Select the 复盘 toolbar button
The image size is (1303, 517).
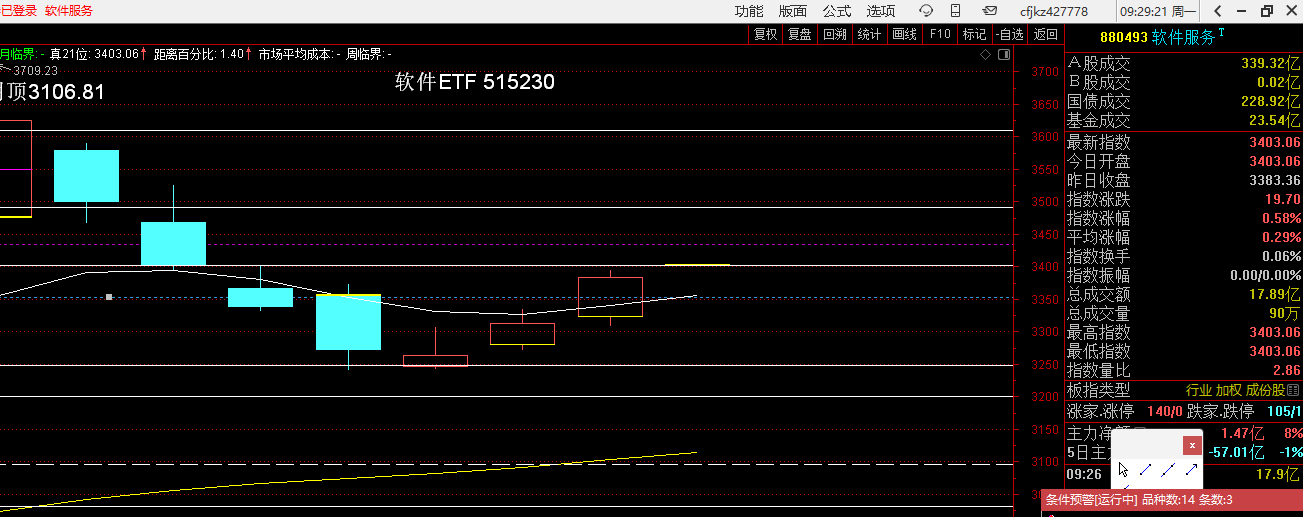(x=799, y=34)
